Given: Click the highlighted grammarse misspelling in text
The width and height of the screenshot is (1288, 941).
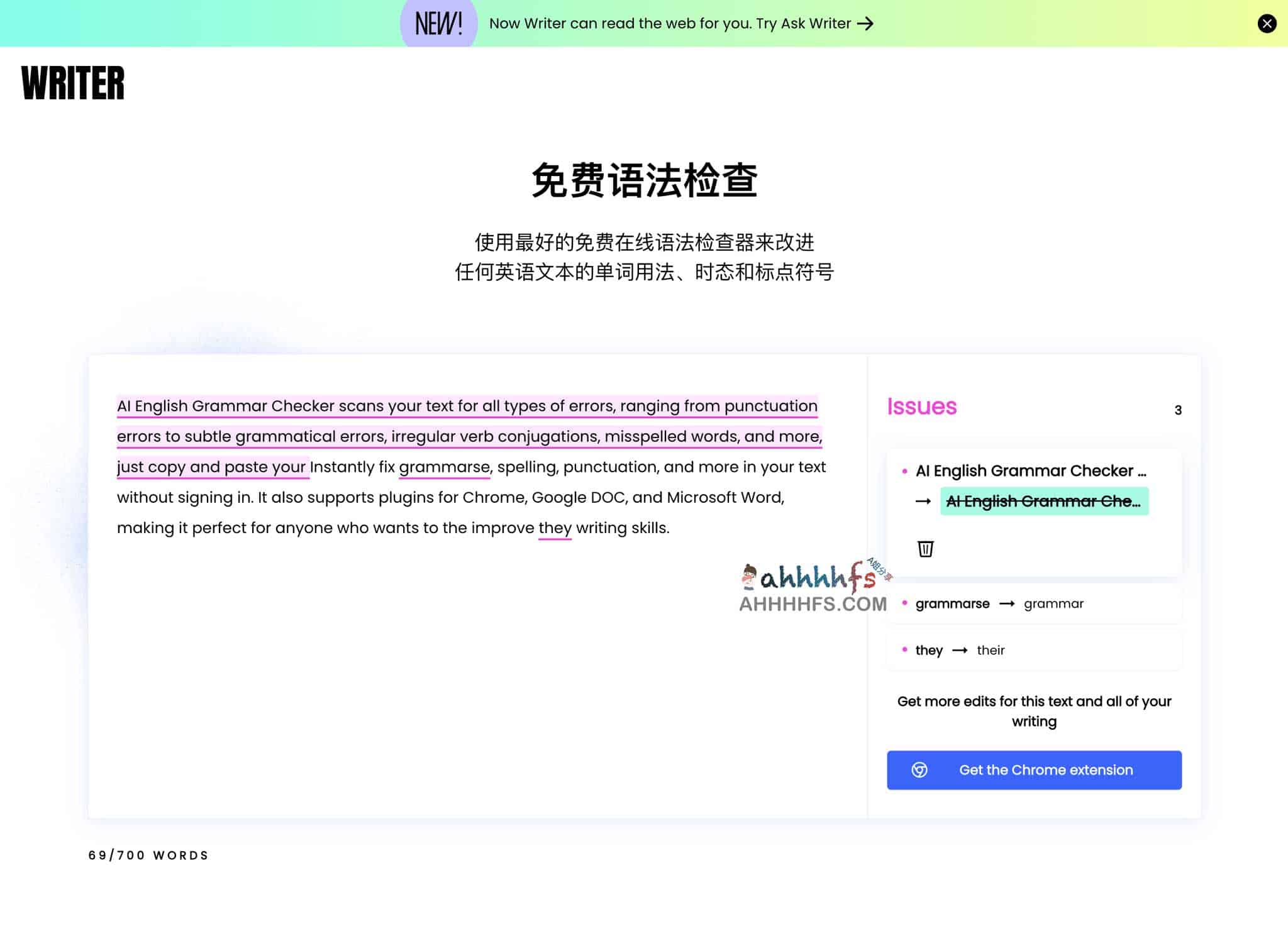Looking at the screenshot, I should point(443,466).
